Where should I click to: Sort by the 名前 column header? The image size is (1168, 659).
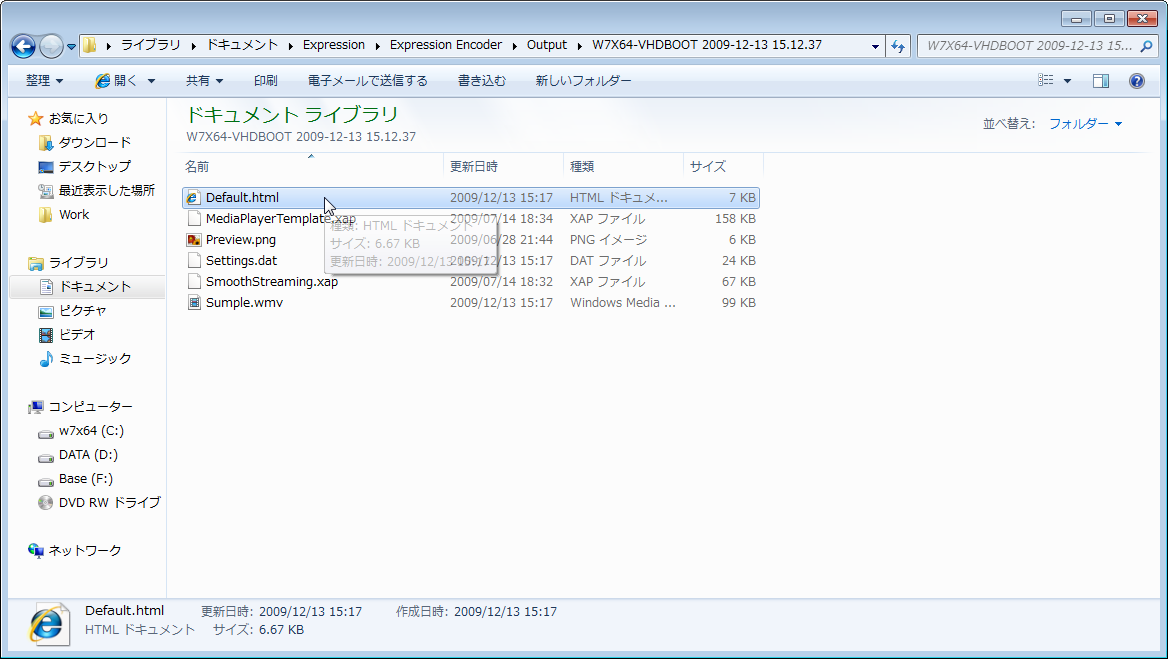[x=313, y=167]
